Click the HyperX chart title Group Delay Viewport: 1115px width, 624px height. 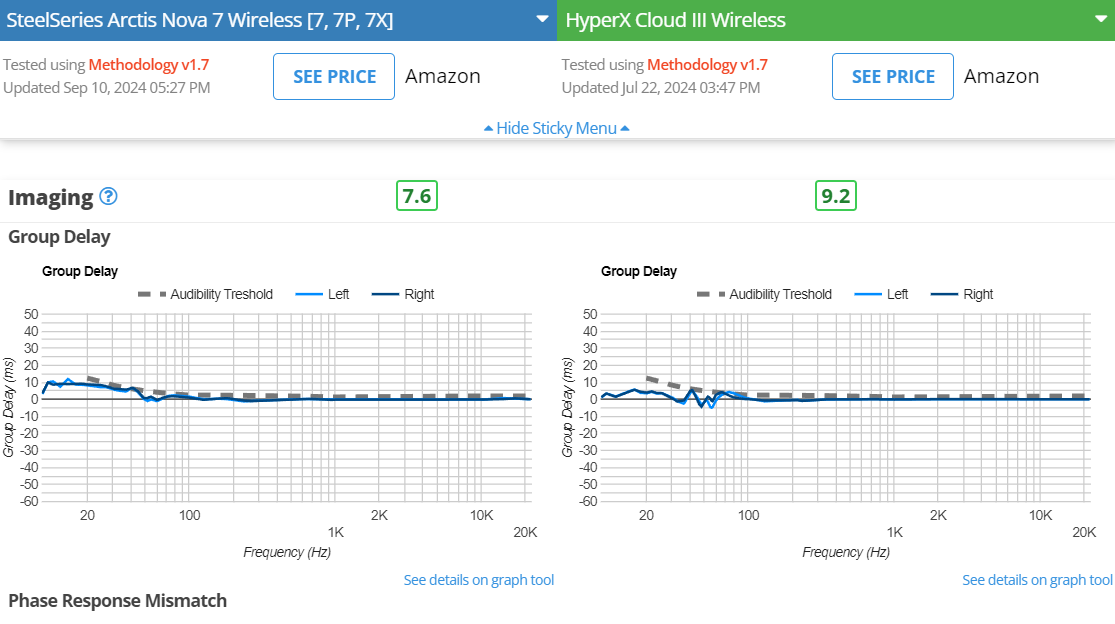pyautogui.click(x=639, y=271)
